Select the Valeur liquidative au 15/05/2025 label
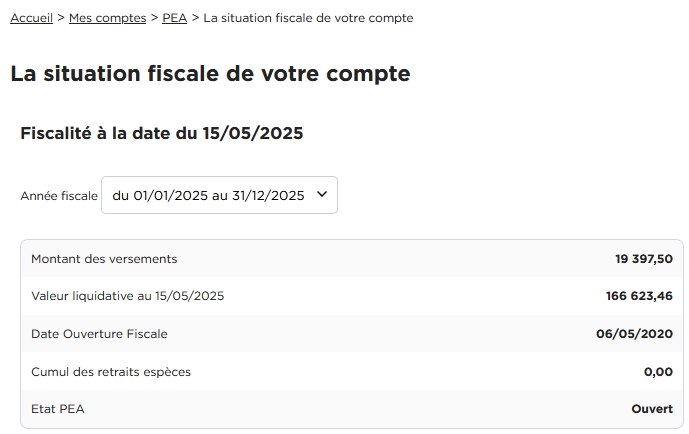This screenshot has width=689, height=434. click(128, 296)
